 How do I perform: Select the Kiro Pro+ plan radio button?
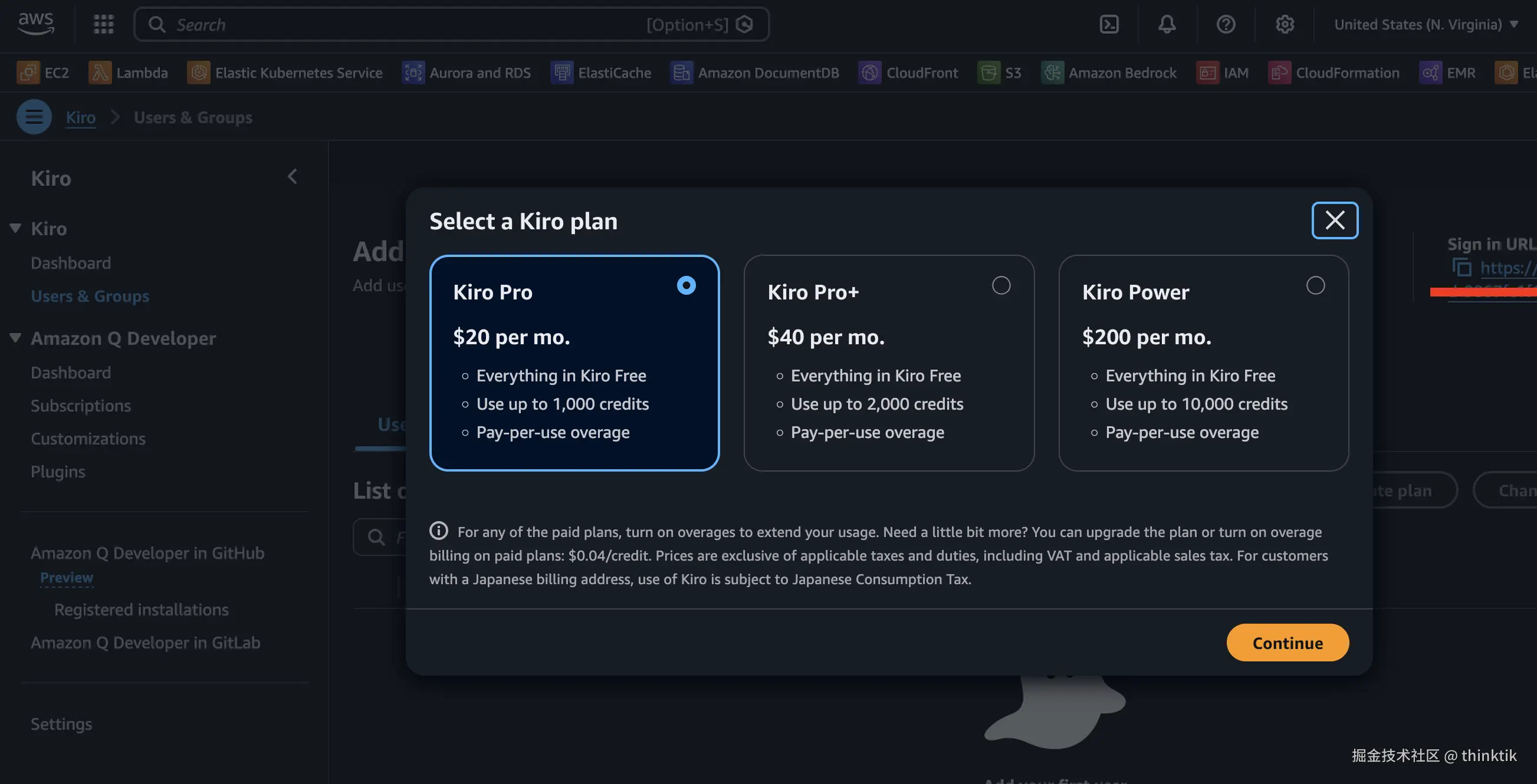1001,285
